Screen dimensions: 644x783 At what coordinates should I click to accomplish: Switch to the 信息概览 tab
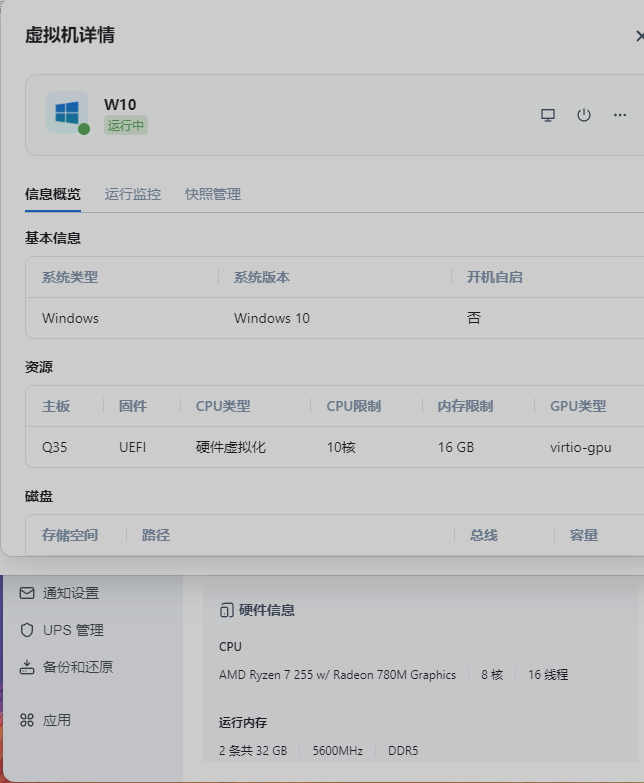coord(53,194)
